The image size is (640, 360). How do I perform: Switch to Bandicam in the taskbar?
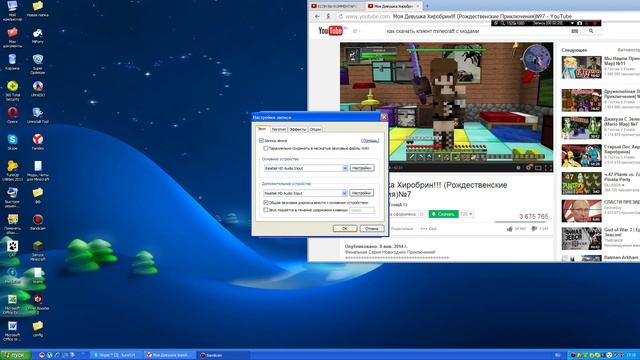click(223, 355)
